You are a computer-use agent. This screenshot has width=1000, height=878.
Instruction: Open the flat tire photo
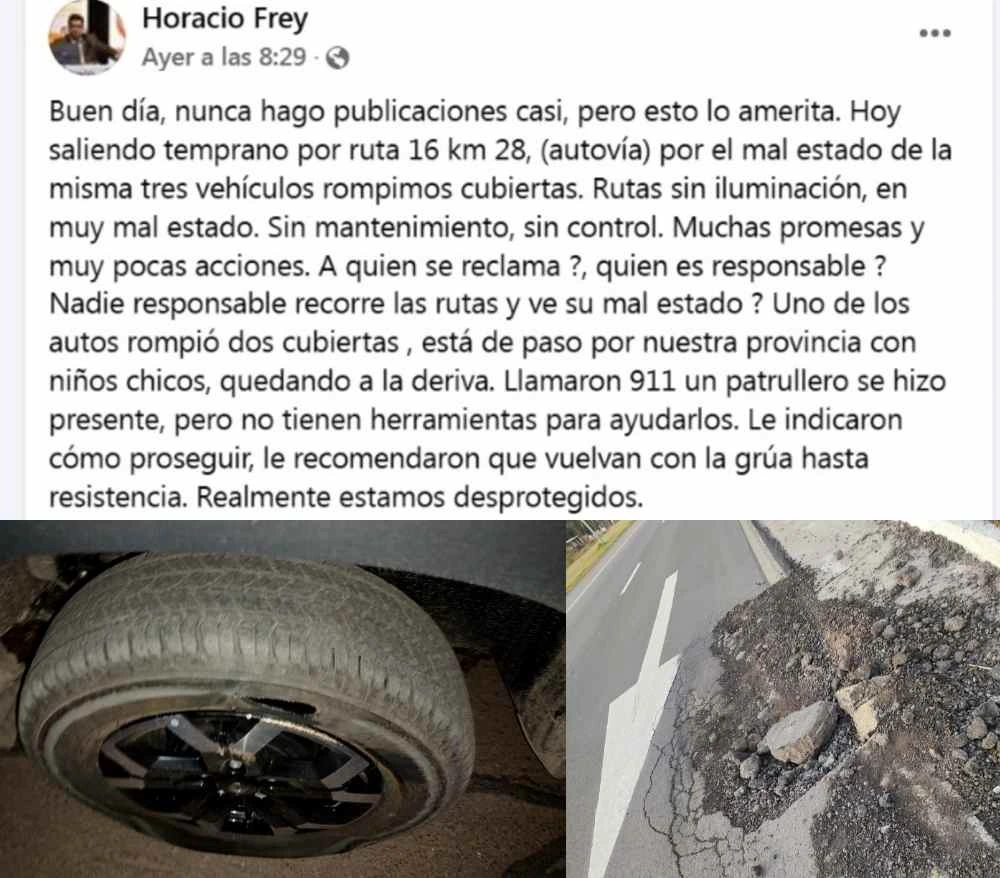pos(283,699)
